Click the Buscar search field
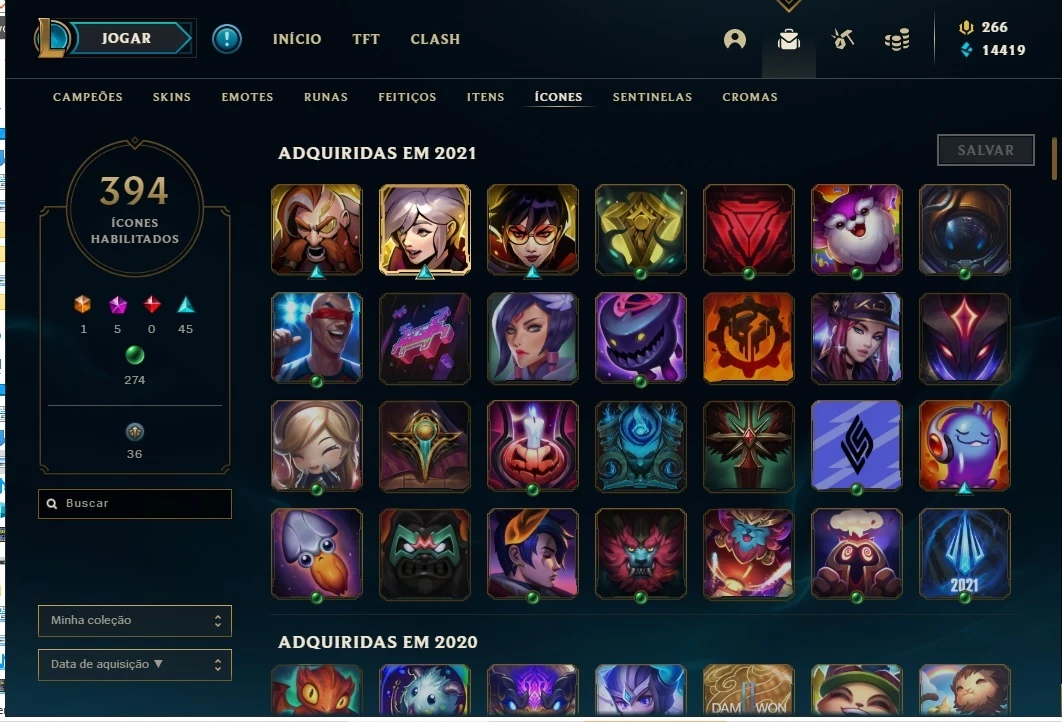1062x722 pixels. tap(135, 503)
